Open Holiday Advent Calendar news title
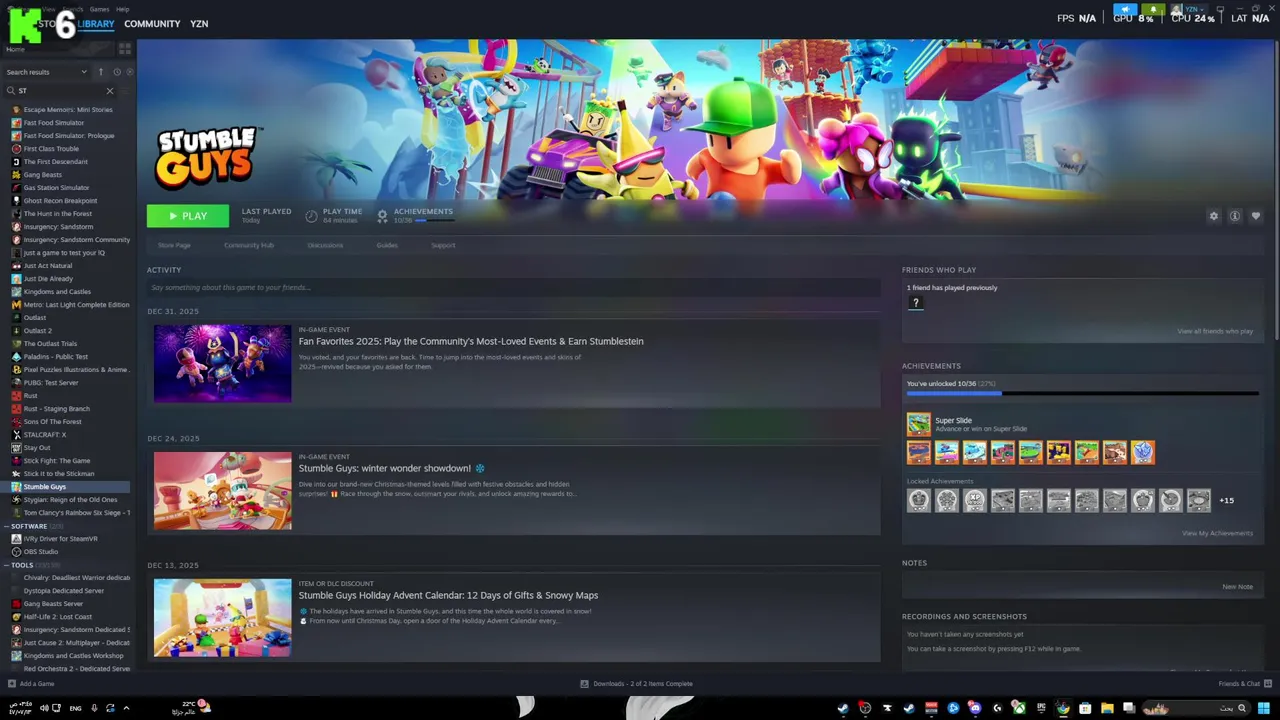Image resolution: width=1280 pixels, height=720 pixels. (x=448, y=595)
